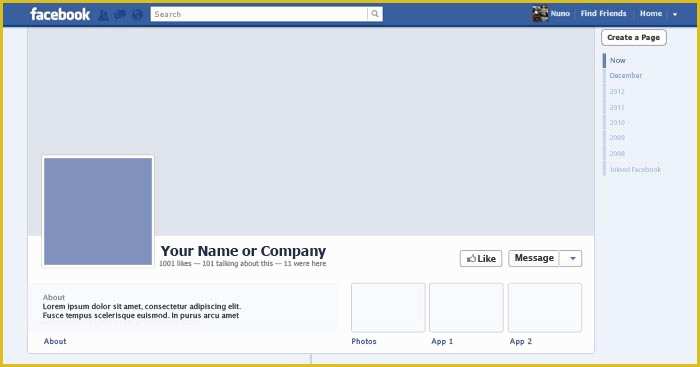700x367 pixels.
Task: Click the Message button
Action: [534, 258]
